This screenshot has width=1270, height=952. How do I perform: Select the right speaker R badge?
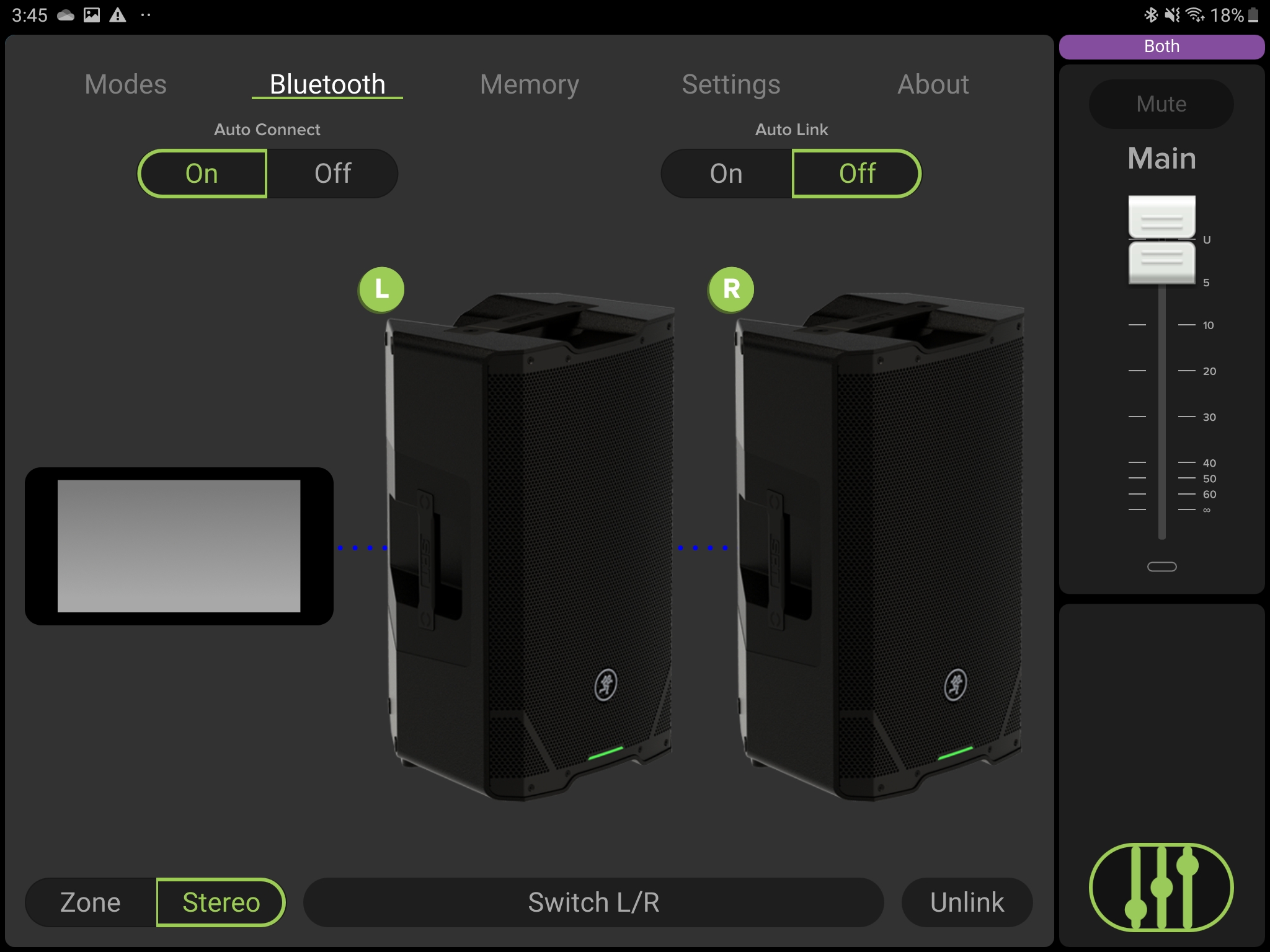coord(731,289)
